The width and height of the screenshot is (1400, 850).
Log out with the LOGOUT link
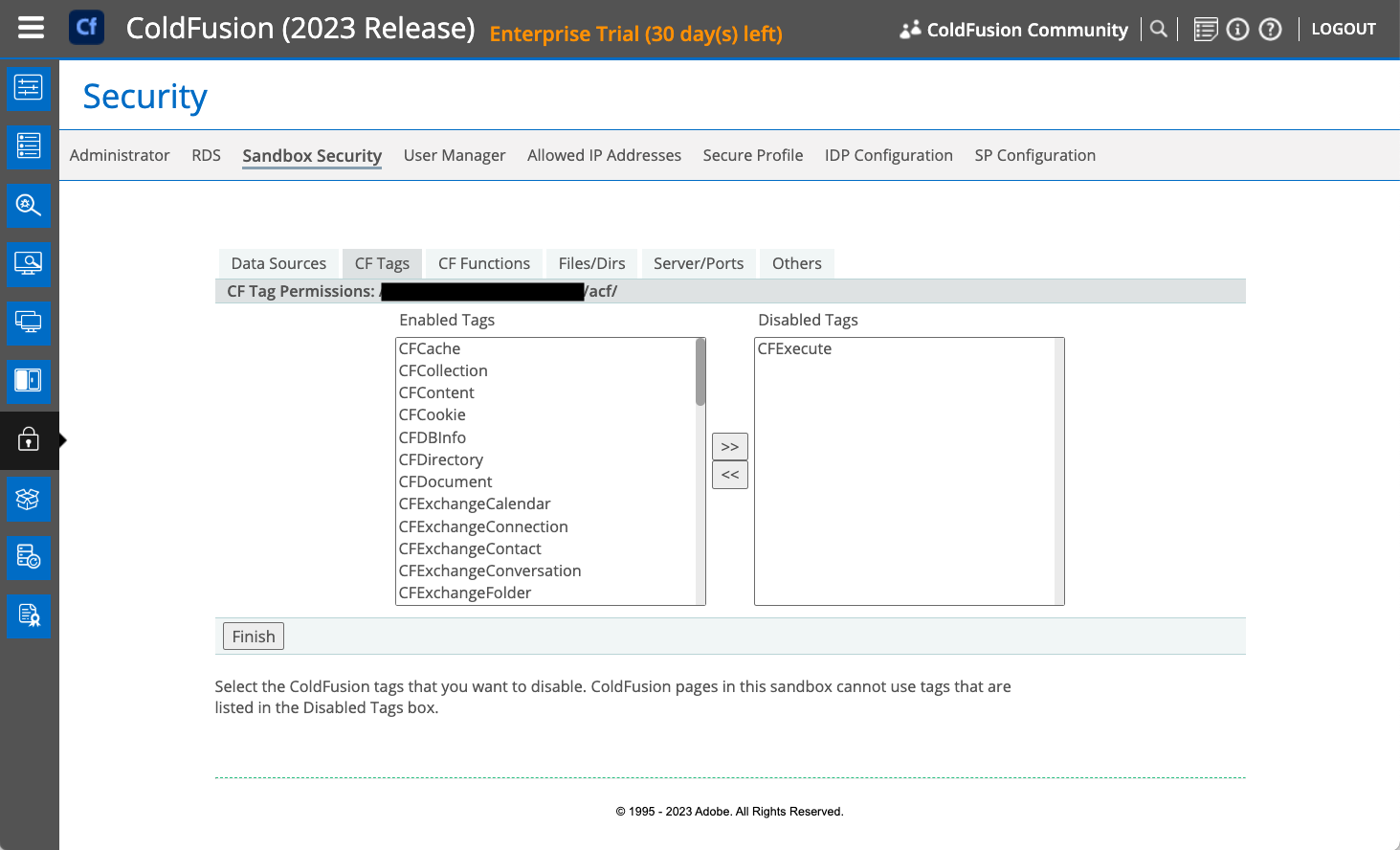[1344, 29]
